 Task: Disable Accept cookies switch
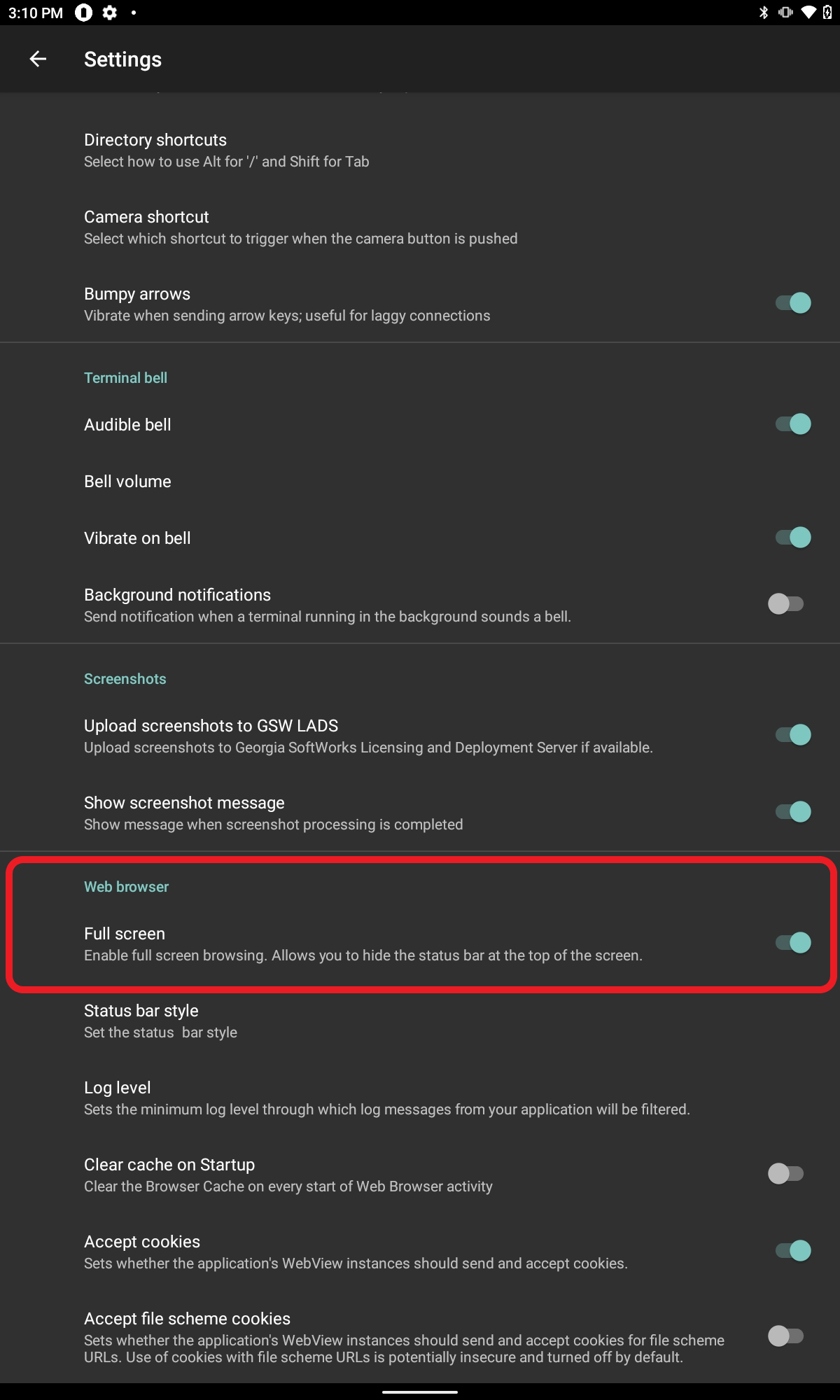[x=793, y=1251]
